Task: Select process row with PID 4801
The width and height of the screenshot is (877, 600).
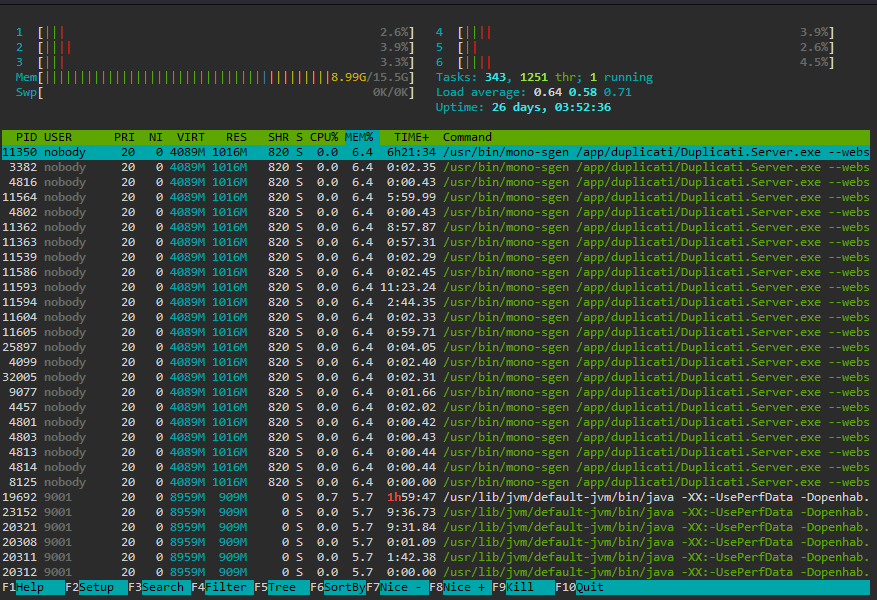Action: point(436,422)
